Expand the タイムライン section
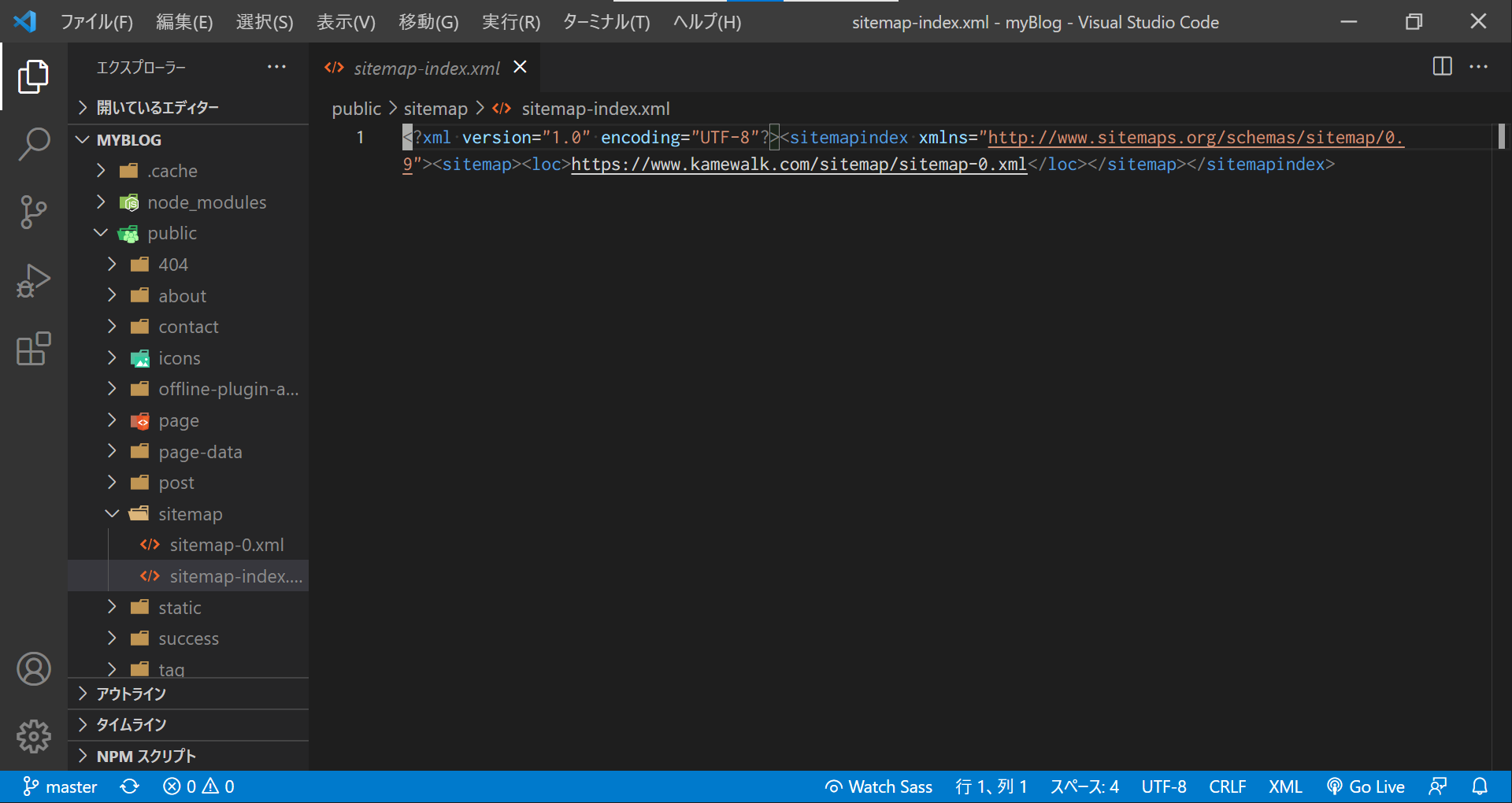The height and width of the screenshot is (803, 1512). click(188, 725)
